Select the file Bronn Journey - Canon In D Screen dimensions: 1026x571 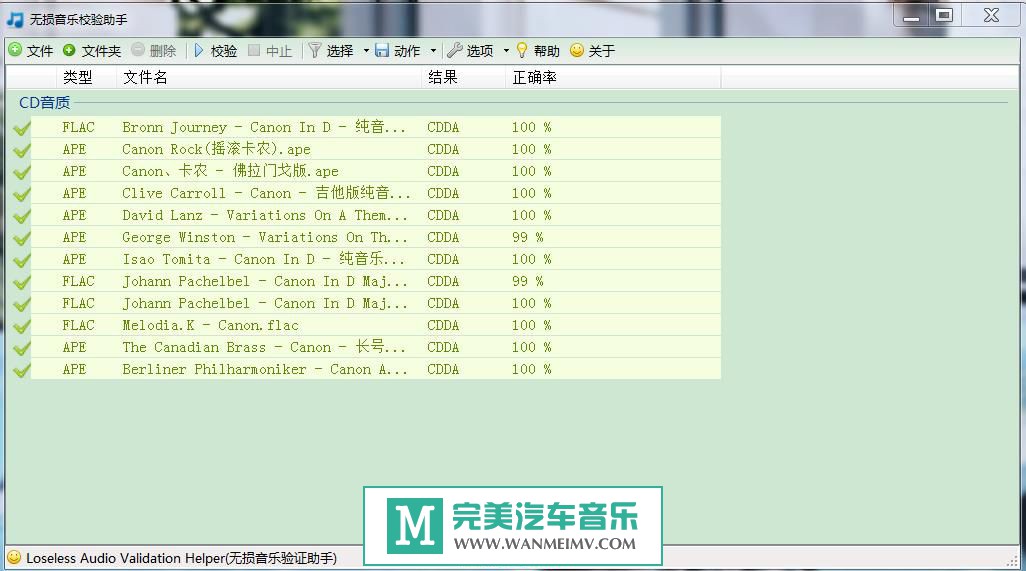click(x=264, y=127)
